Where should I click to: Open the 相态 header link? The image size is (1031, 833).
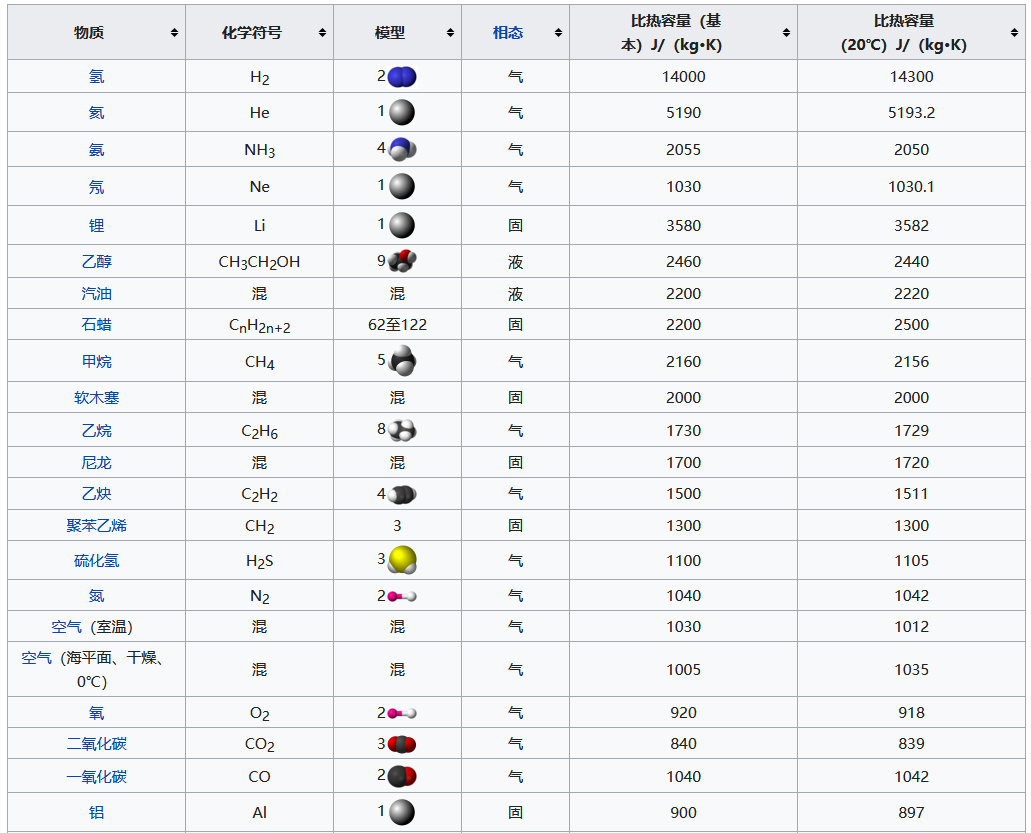[x=508, y=32]
